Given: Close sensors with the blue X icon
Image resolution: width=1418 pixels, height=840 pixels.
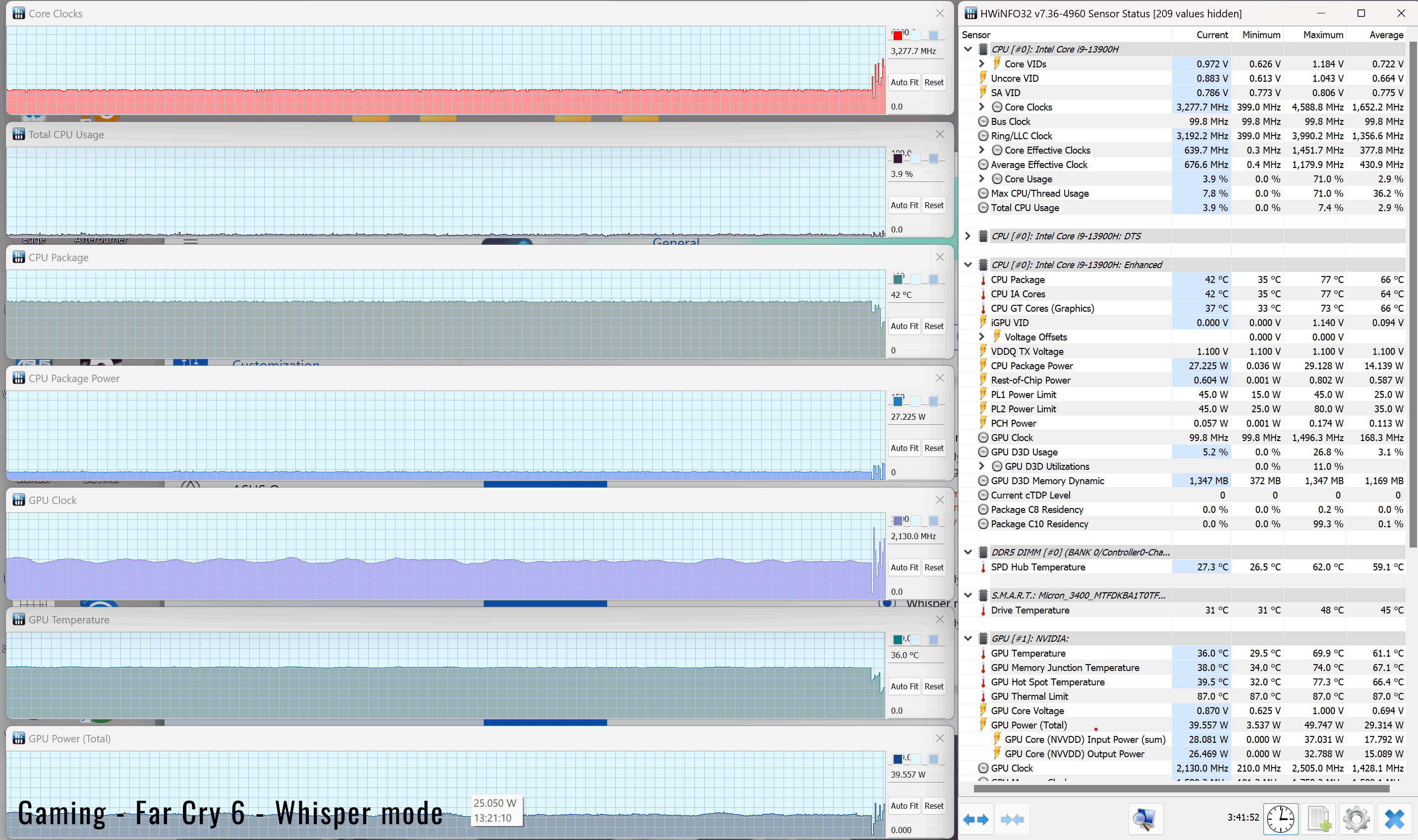Looking at the screenshot, I should (x=1395, y=819).
